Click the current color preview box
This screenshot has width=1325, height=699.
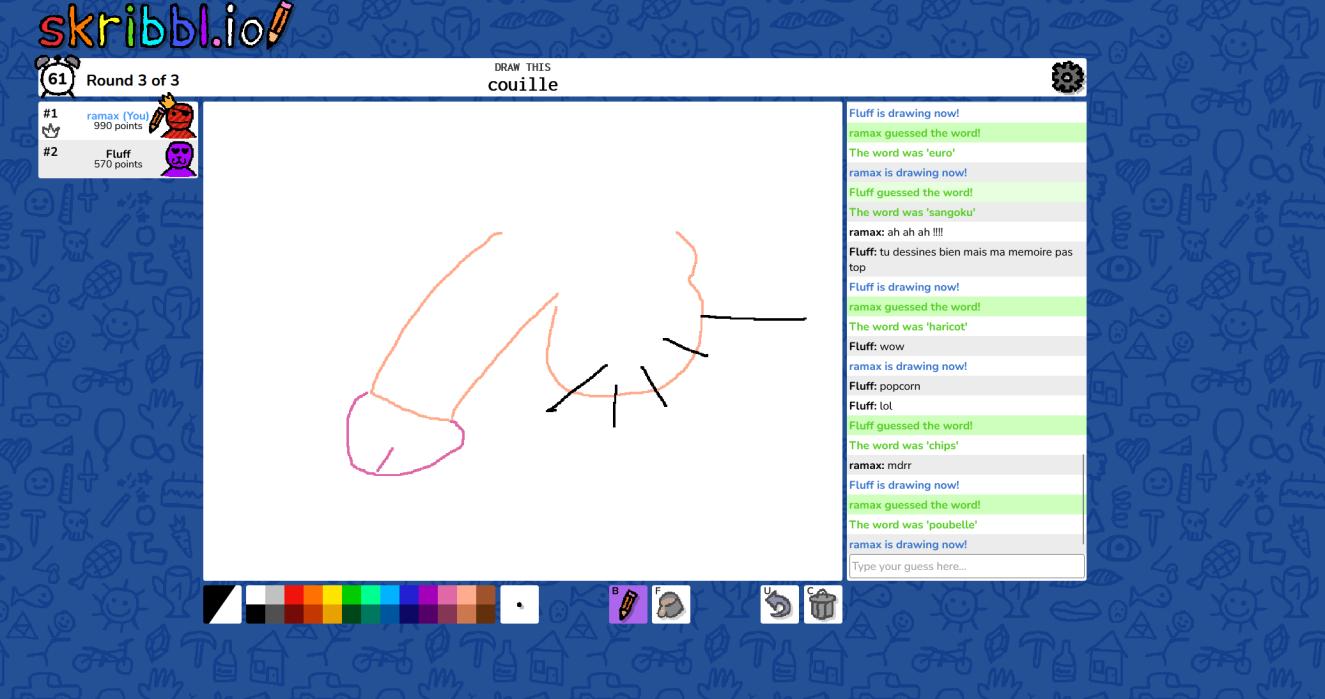coord(222,604)
